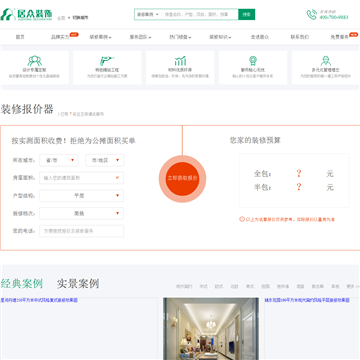Click the orange get-quote circle button
Viewport: 360px width, 360px height.
(182, 179)
